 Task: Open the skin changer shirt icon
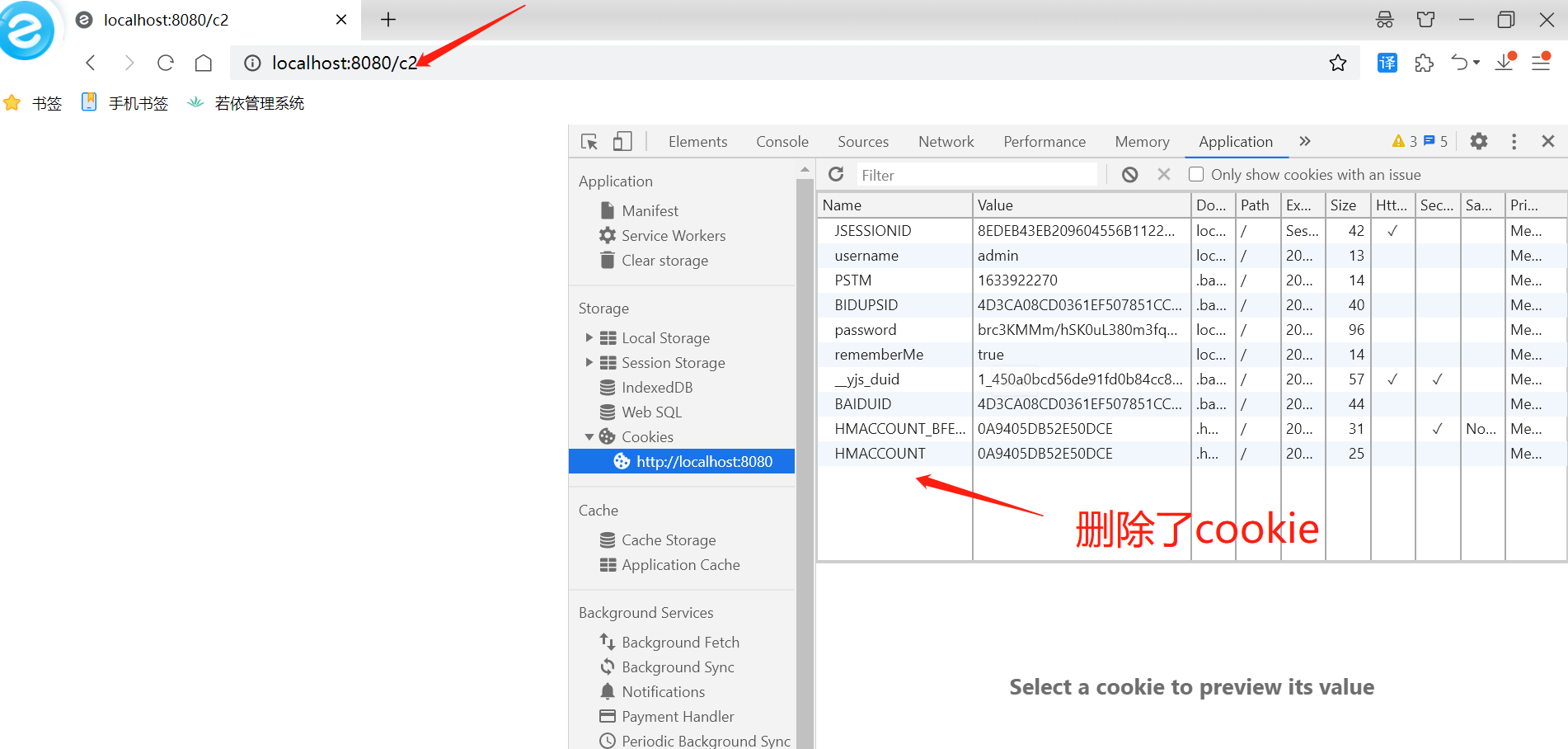coord(1425,20)
